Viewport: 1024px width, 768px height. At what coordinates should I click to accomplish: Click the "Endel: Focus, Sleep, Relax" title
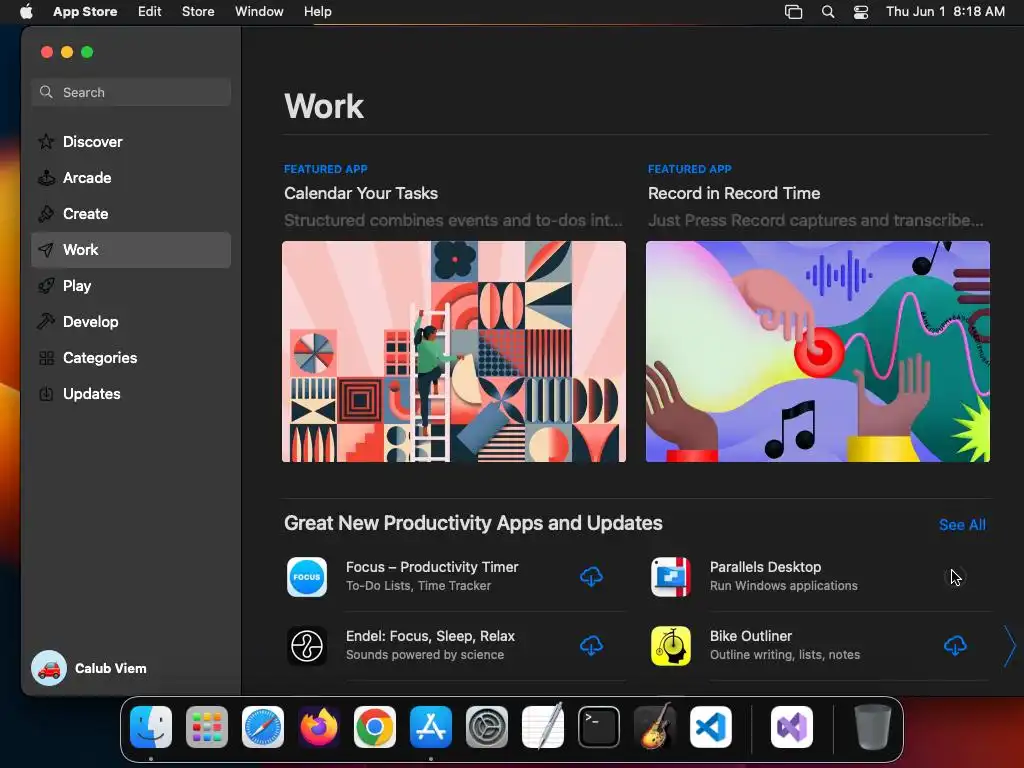tap(430, 636)
